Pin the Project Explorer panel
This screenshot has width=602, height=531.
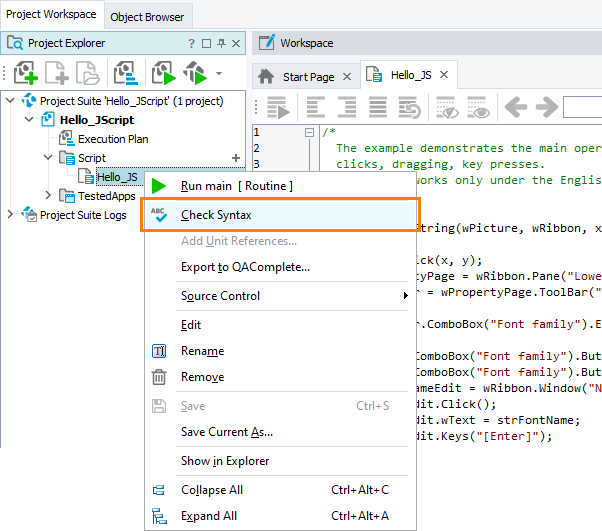[x=221, y=44]
